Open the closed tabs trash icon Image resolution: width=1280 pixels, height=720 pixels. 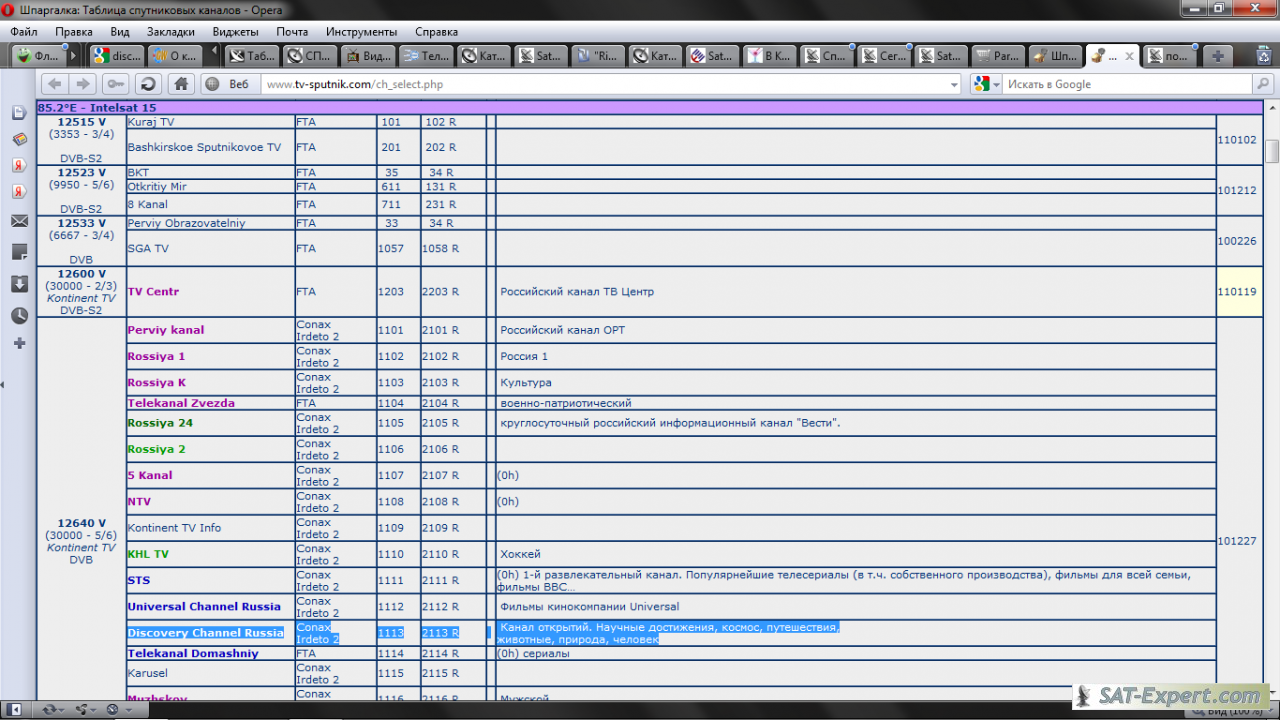[1263, 56]
